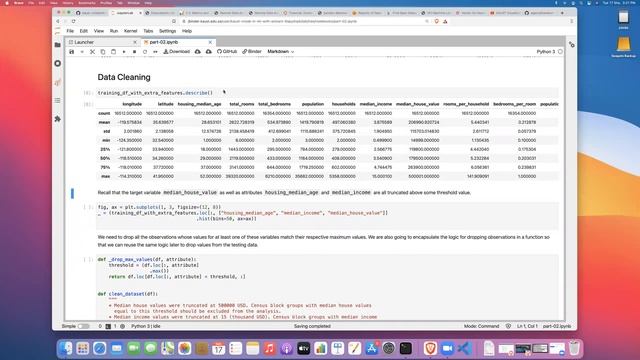Viewport: 640px width, 360px height.
Task: Reload the page in the browser
Action: [x=73, y=21]
